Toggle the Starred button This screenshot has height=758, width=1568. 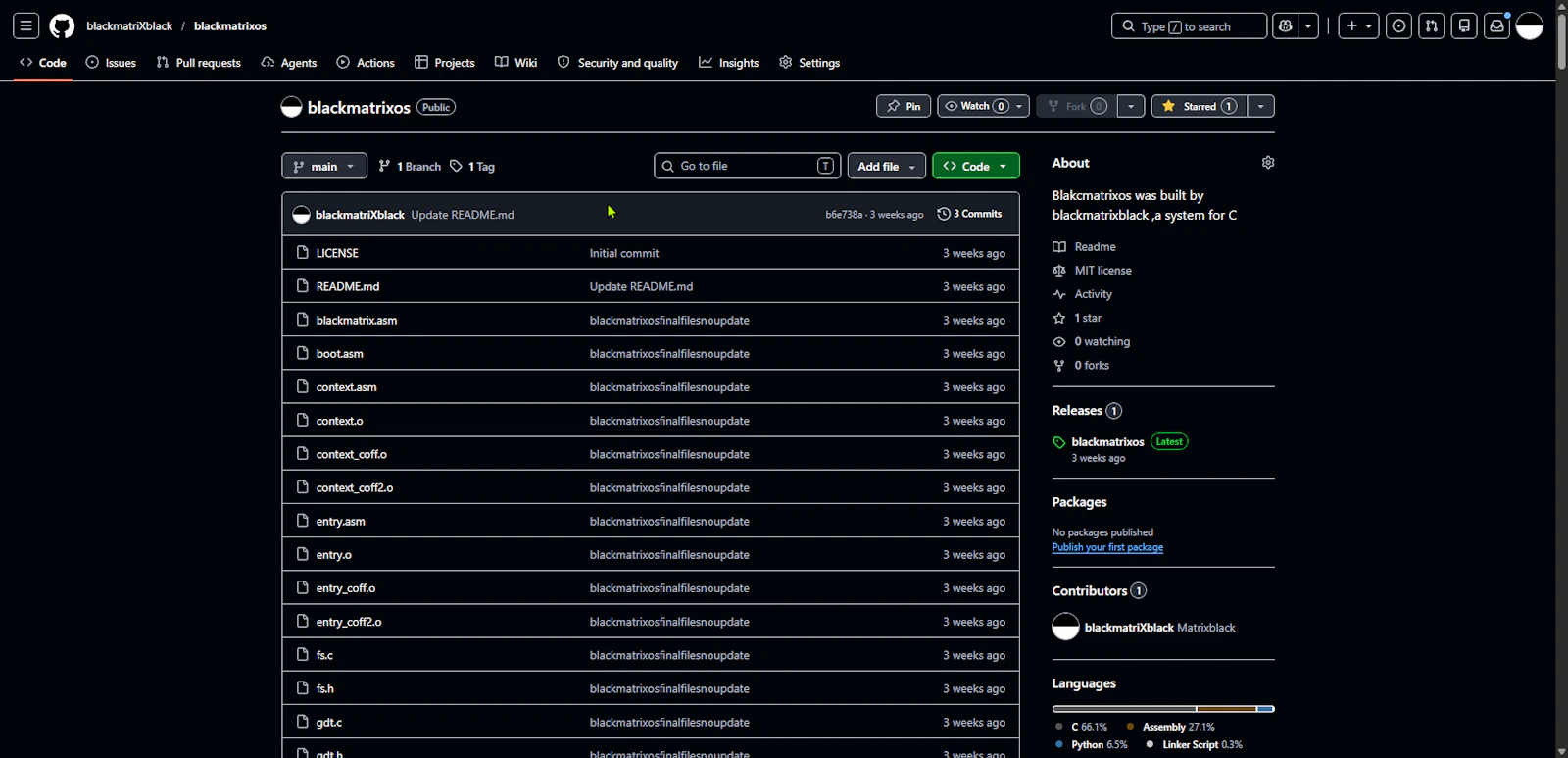1199,106
